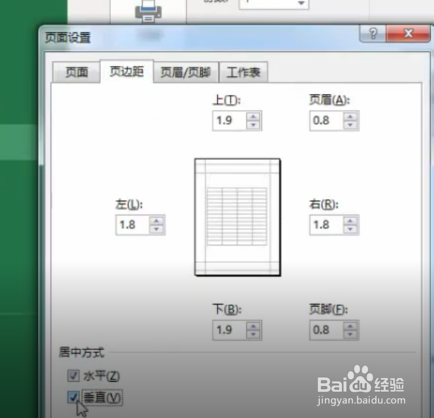The image size is (434, 418).
Task: Select the 页边距 tab
Action: [x=127, y=71]
